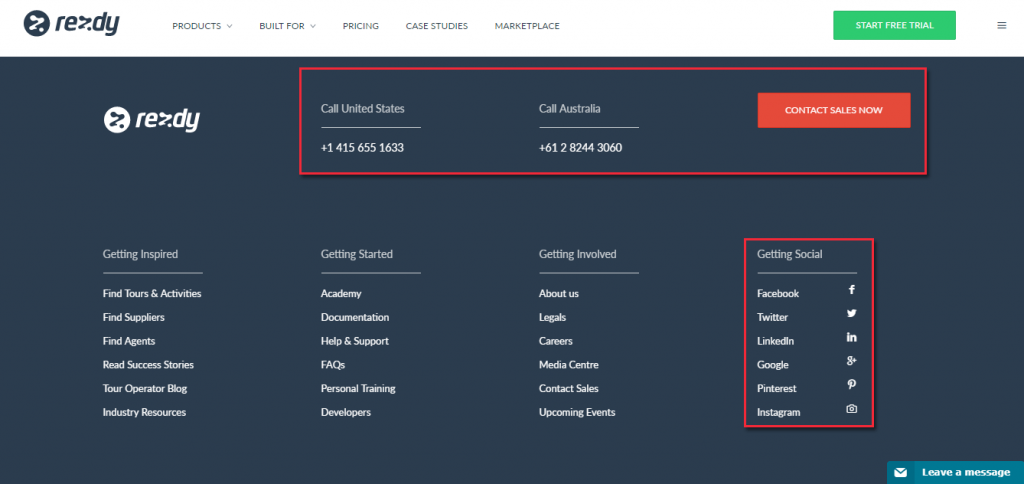The width and height of the screenshot is (1024, 484).
Task: Open the Media Centre link
Action: point(569,364)
